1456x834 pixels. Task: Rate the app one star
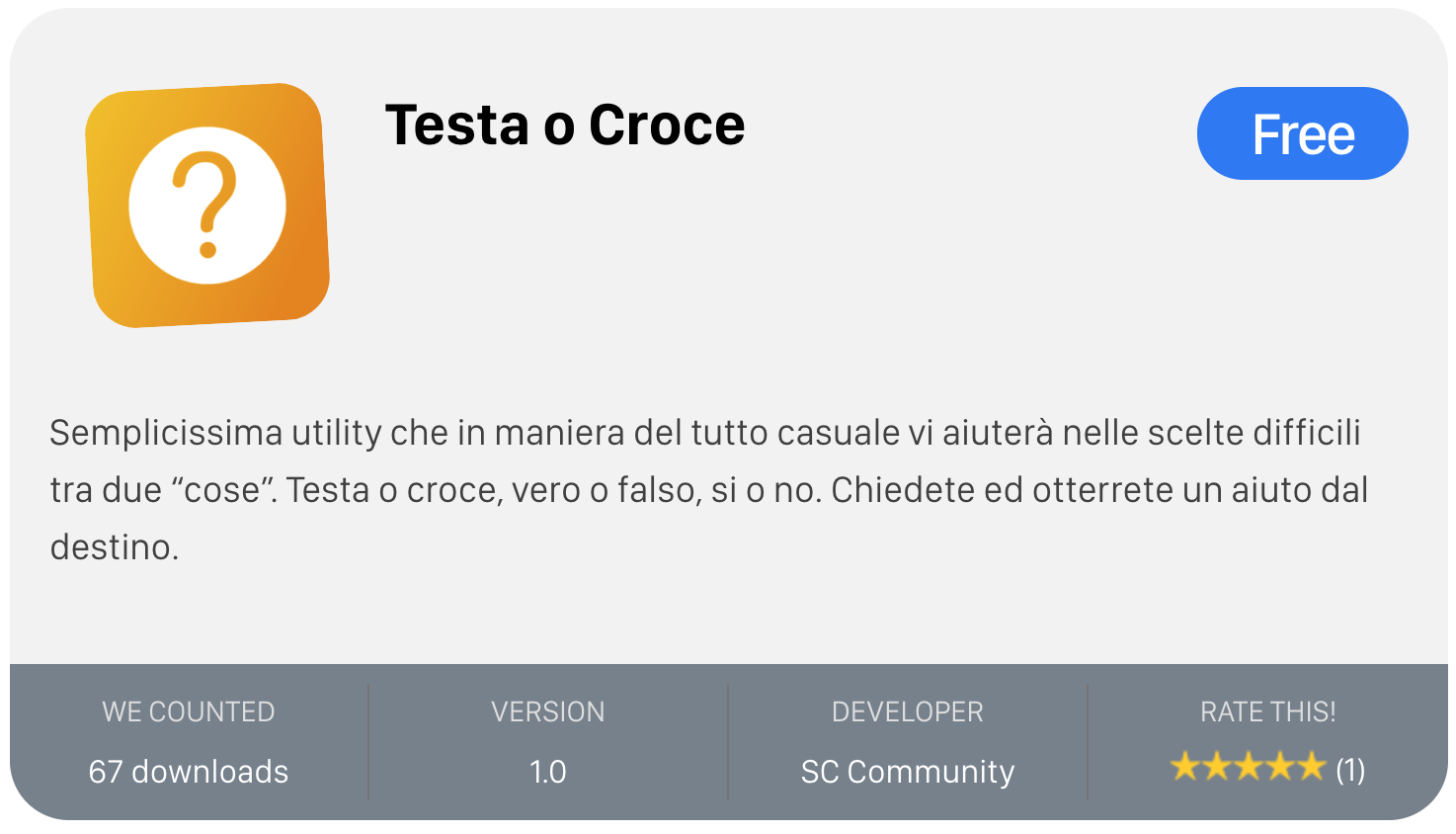coord(1184,767)
